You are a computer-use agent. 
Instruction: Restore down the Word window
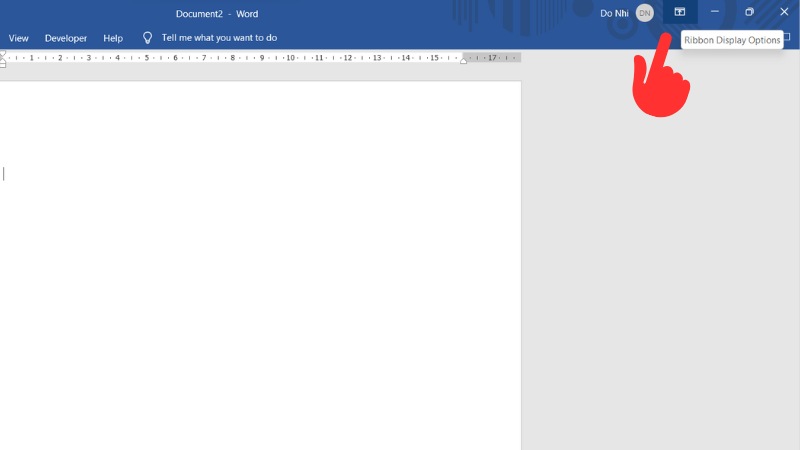pos(749,12)
